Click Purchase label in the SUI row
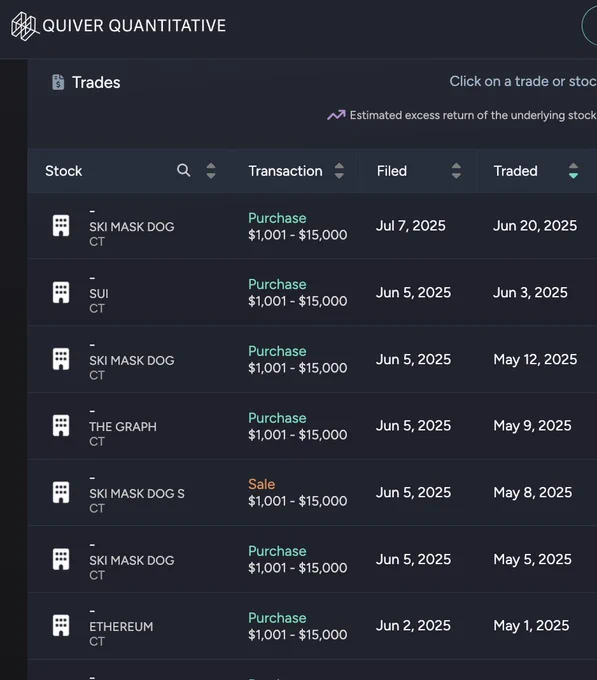597x680 pixels. point(277,284)
